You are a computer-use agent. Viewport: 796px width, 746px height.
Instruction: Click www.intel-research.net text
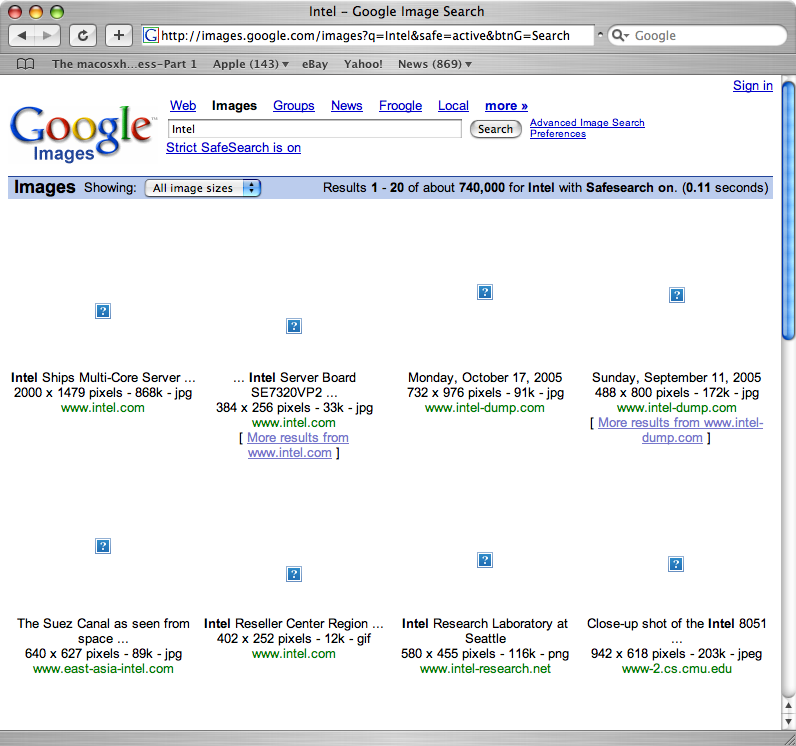(485, 669)
